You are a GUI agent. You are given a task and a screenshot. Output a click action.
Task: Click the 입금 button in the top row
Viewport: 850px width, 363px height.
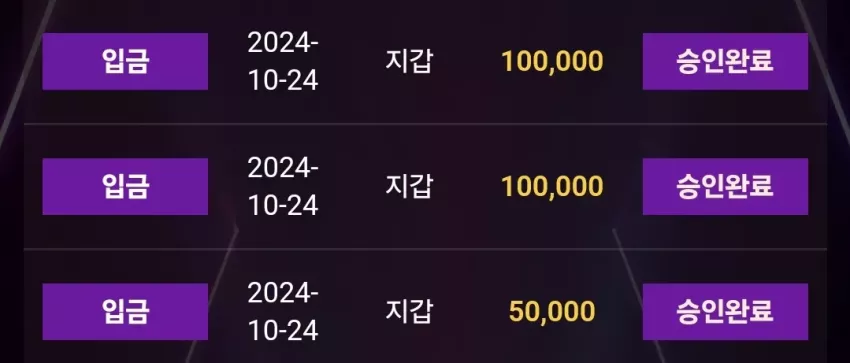[x=125, y=61]
